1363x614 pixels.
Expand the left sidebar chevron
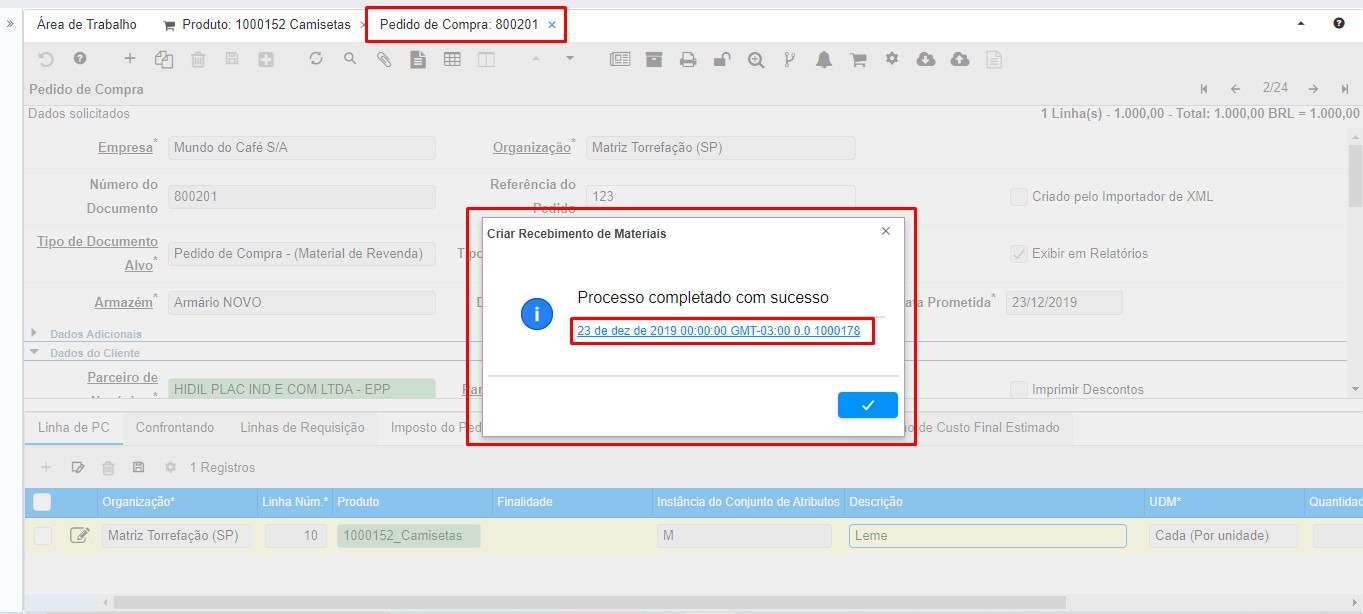point(10,24)
